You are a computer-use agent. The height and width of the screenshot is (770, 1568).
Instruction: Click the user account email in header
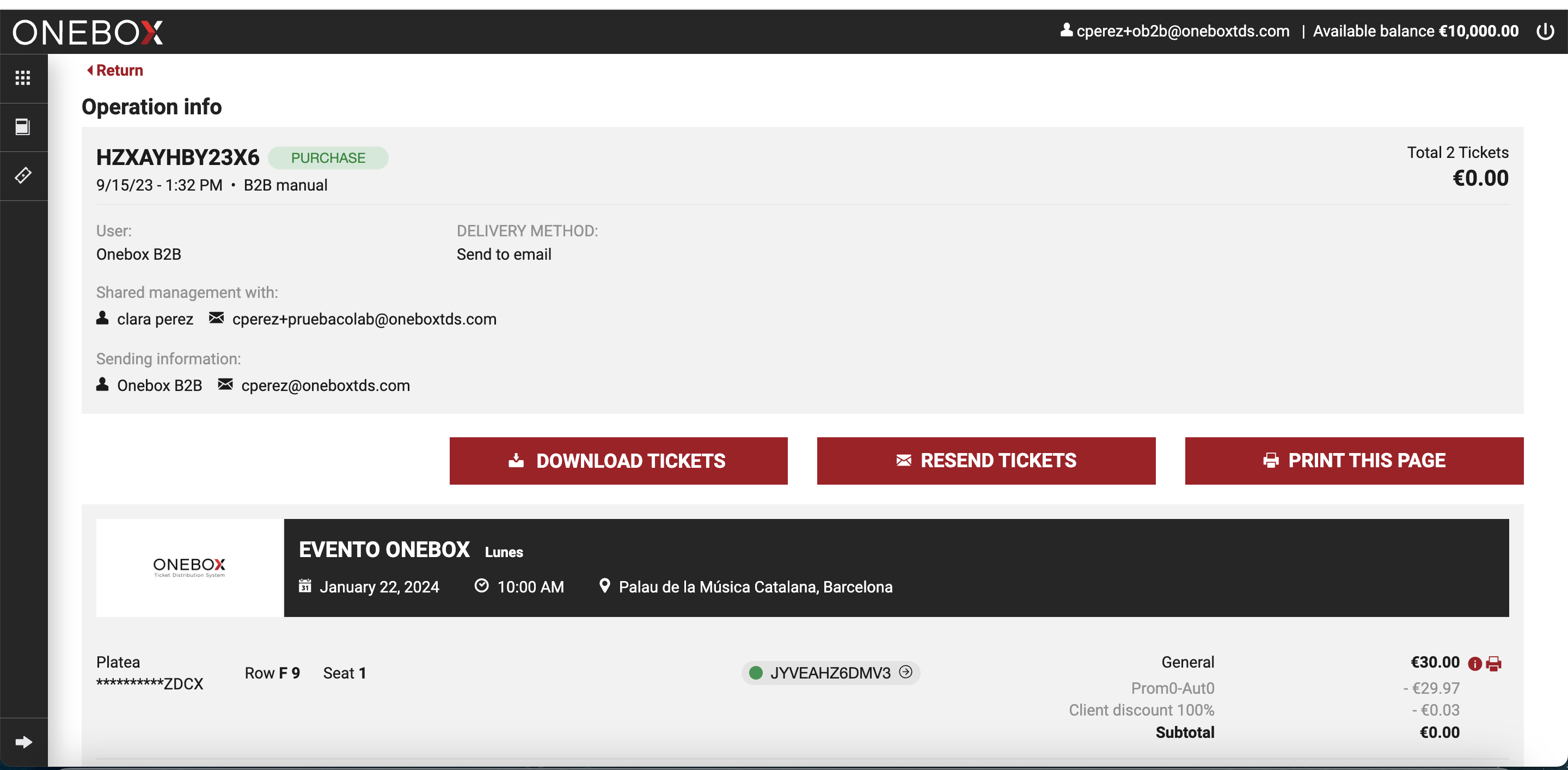[x=1183, y=31]
